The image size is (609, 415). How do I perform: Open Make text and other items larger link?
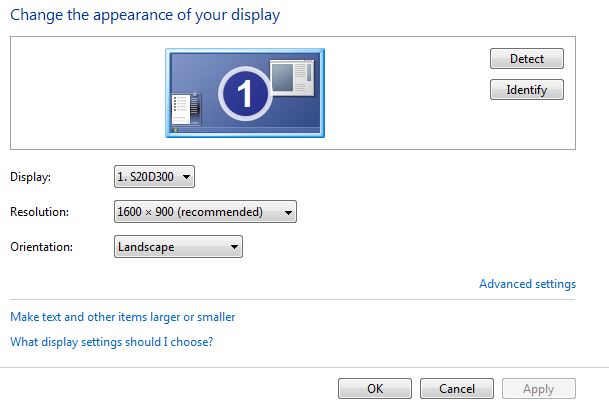coord(123,317)
